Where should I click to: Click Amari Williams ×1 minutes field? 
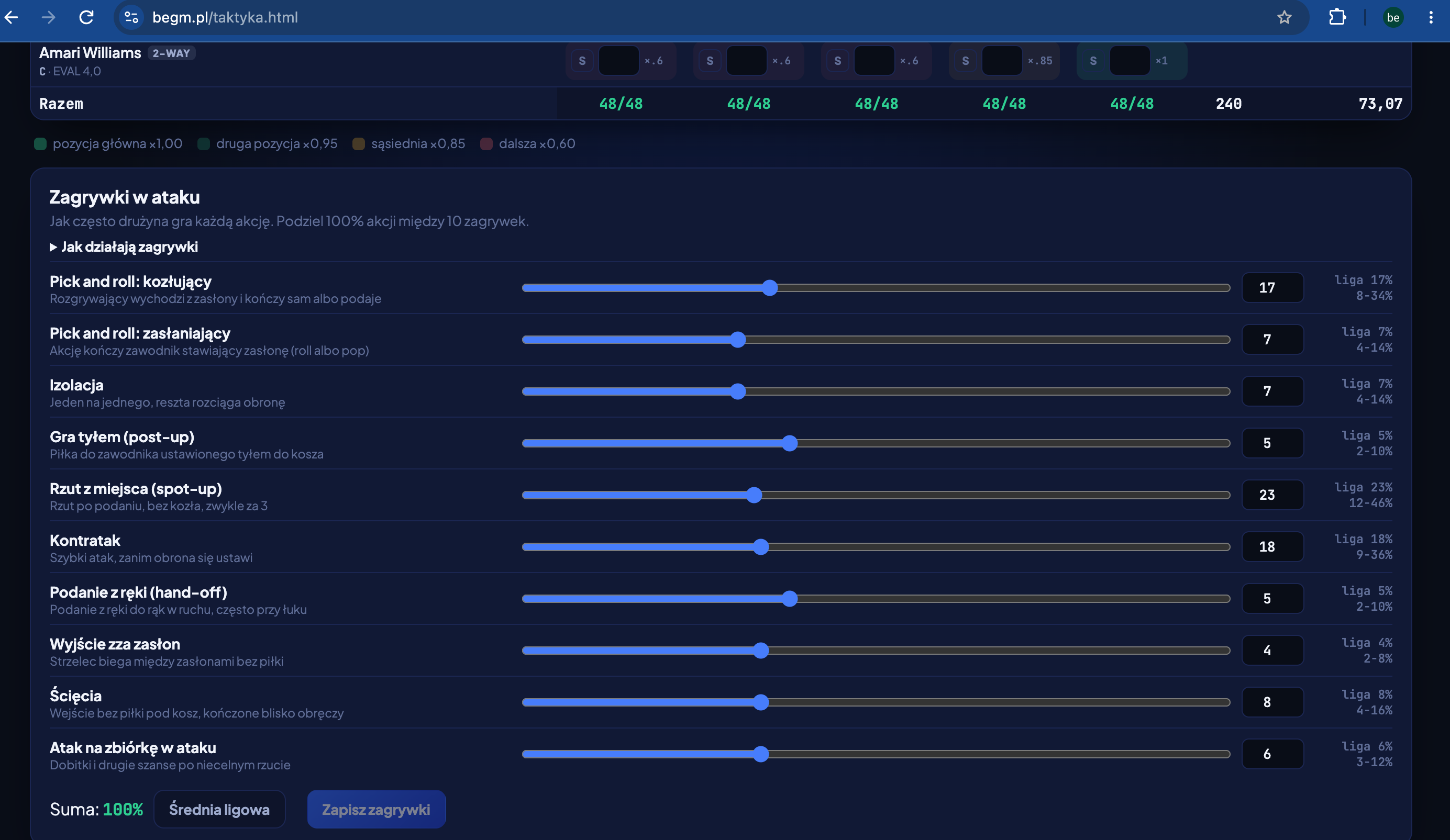[1130, 60]
